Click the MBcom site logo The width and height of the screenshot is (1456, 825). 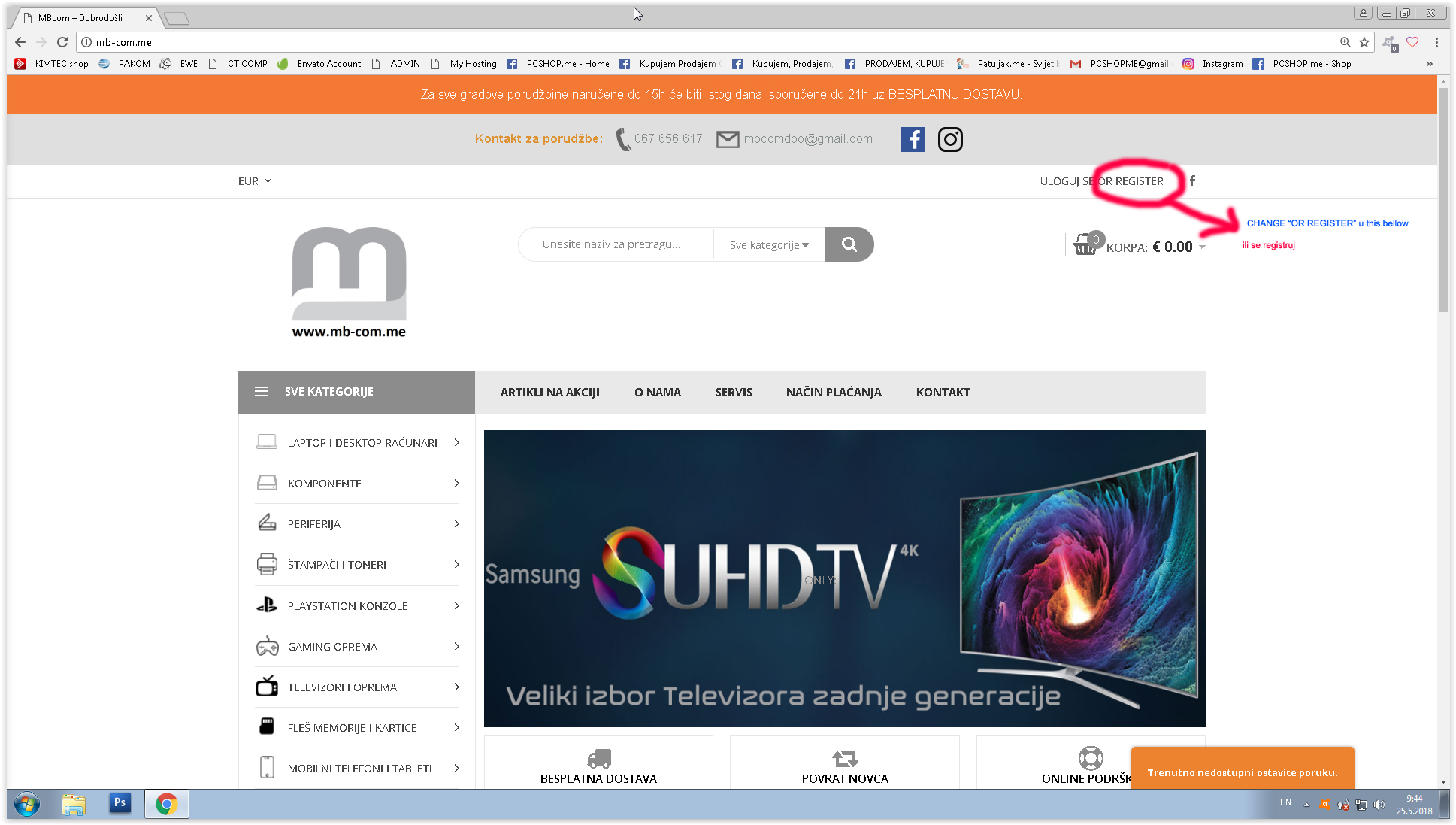[x=349, y=283]
